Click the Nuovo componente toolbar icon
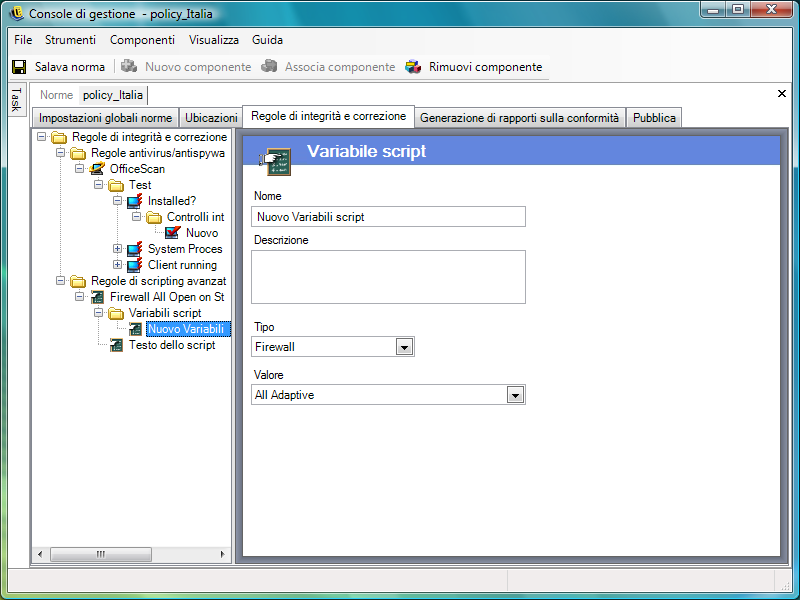 (129, 66)
